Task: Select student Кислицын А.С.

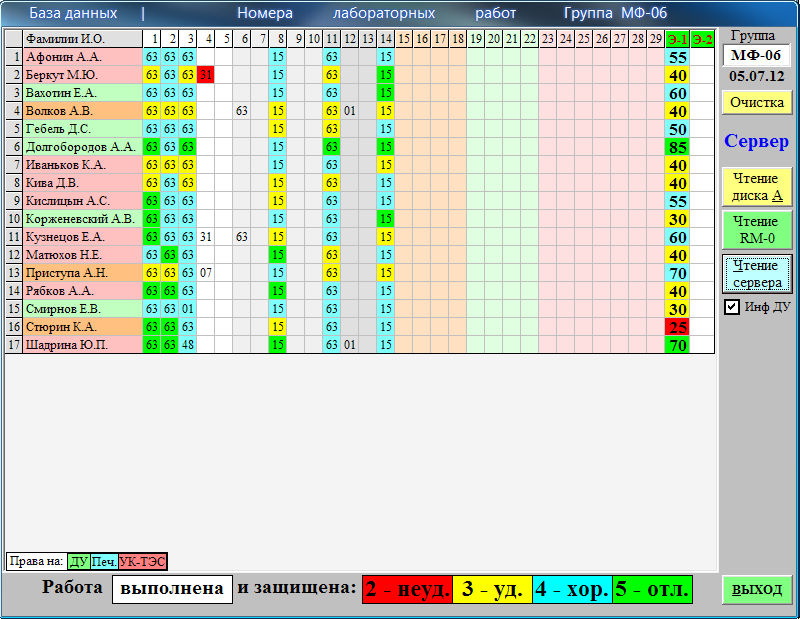Action: point(83,201)
